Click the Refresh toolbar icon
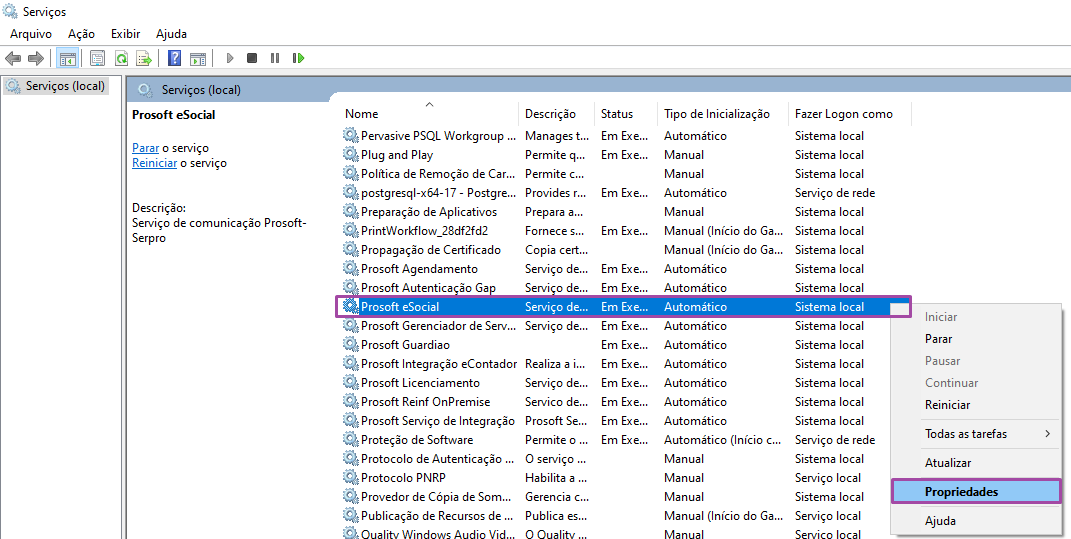Viewport: 1071px width, 539px height. pos(121,58)
